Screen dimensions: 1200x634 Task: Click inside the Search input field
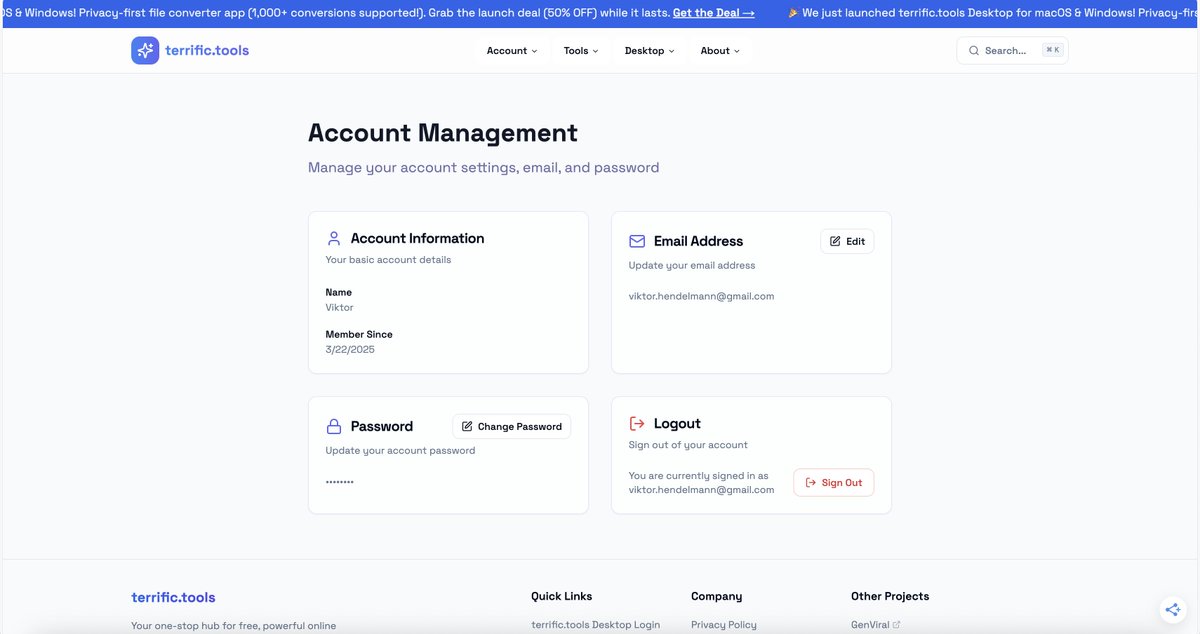[x=1010, y=49]
